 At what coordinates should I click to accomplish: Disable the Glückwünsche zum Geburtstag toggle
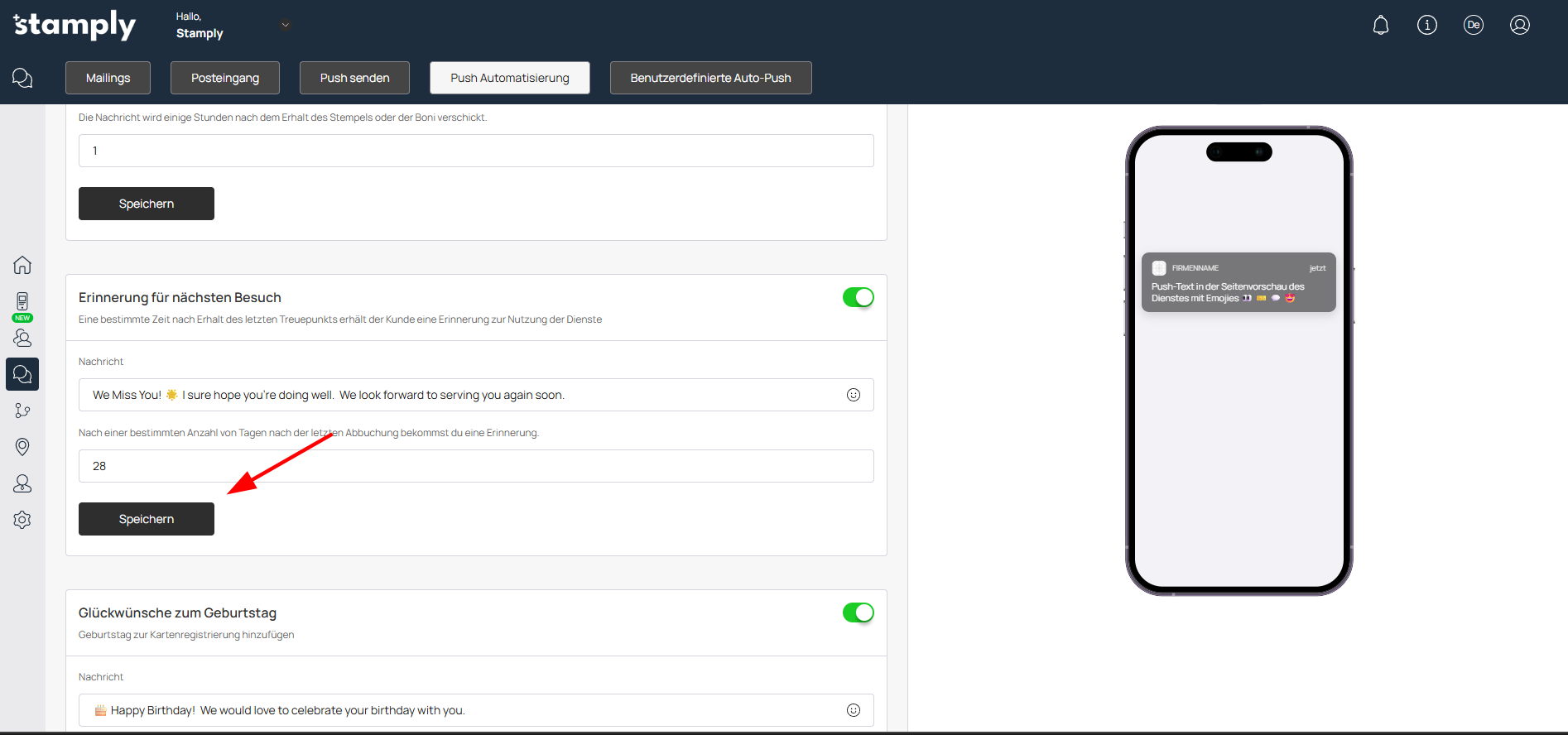[858, 612]
